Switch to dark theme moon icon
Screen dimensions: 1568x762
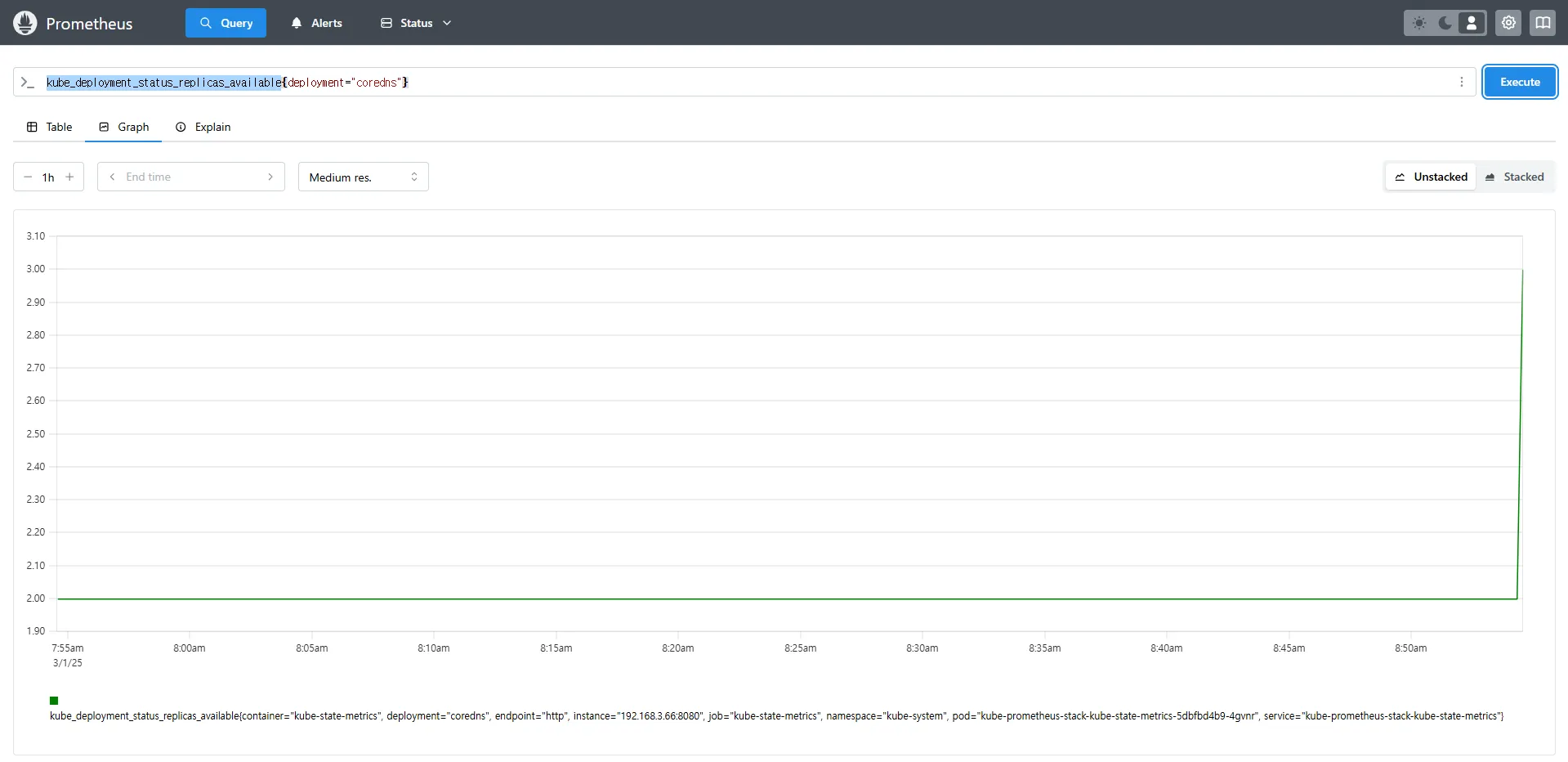[1445, 23]
